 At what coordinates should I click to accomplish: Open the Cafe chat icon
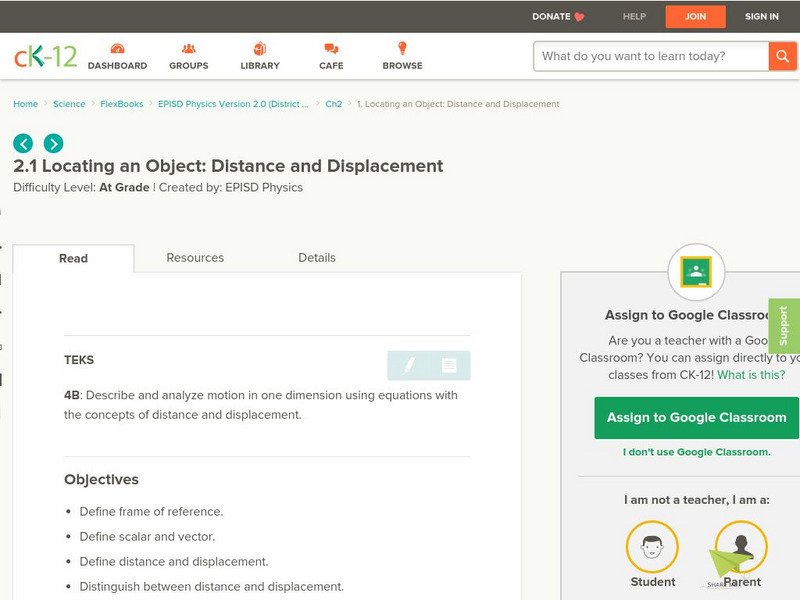point(329,48)
